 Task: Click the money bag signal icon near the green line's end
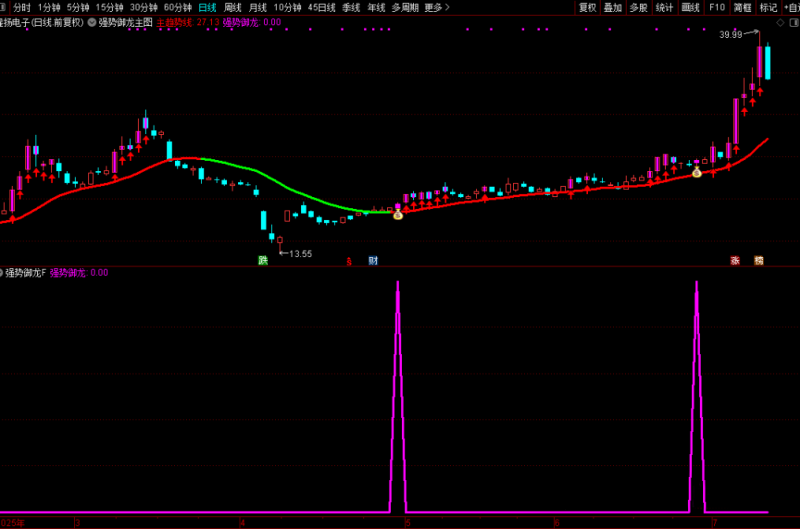coord(397,213)
